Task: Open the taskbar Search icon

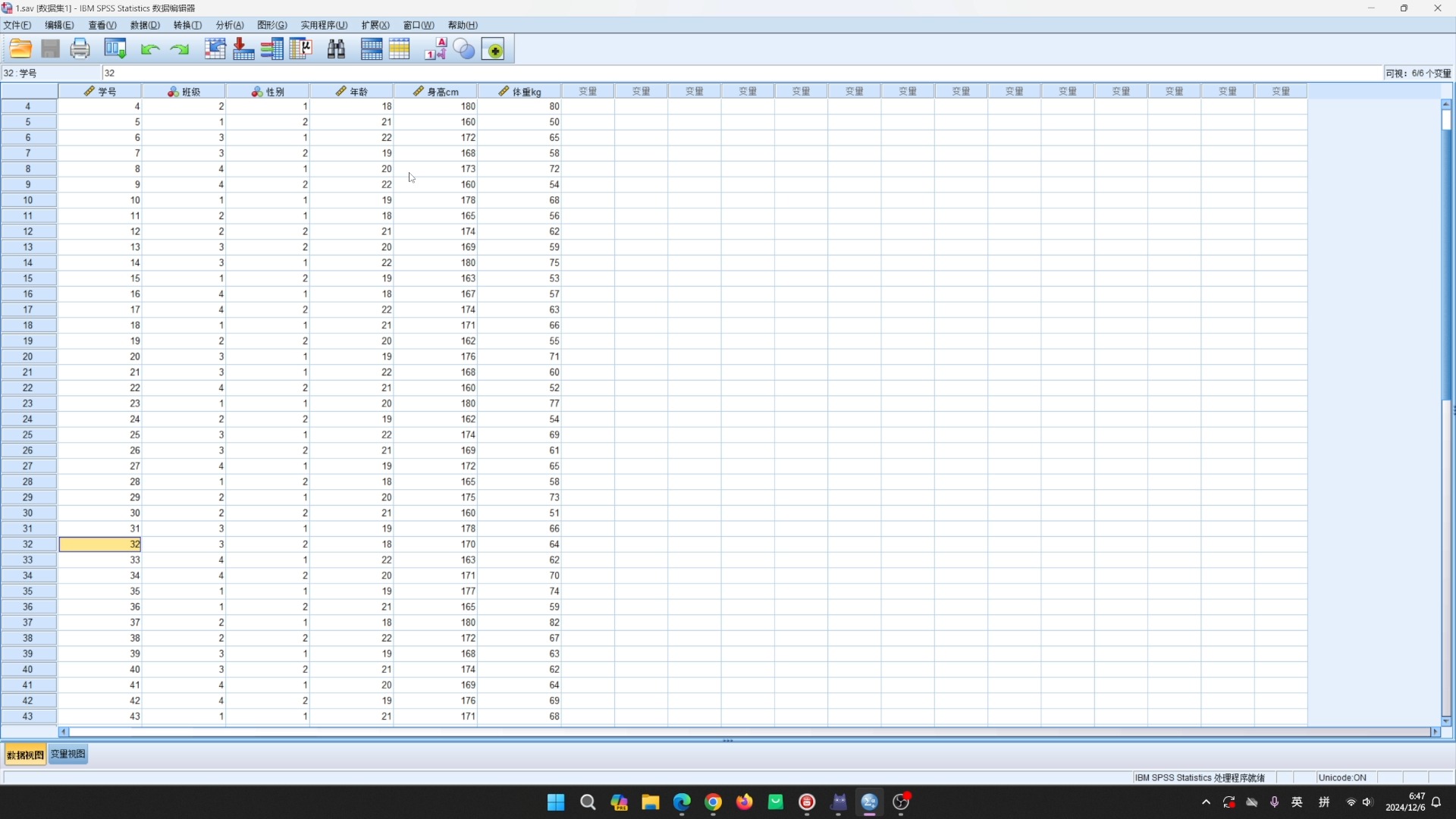Action: (588, 802)
